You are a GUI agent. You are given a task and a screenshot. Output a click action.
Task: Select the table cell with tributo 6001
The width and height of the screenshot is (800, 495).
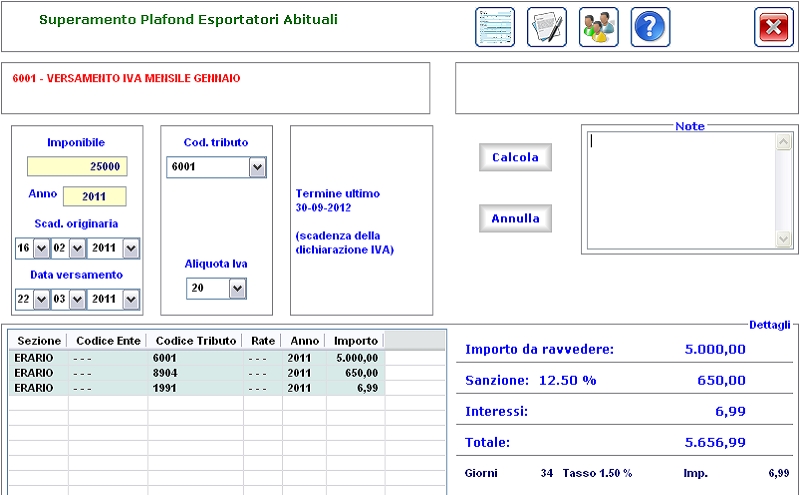coord(196,358)
